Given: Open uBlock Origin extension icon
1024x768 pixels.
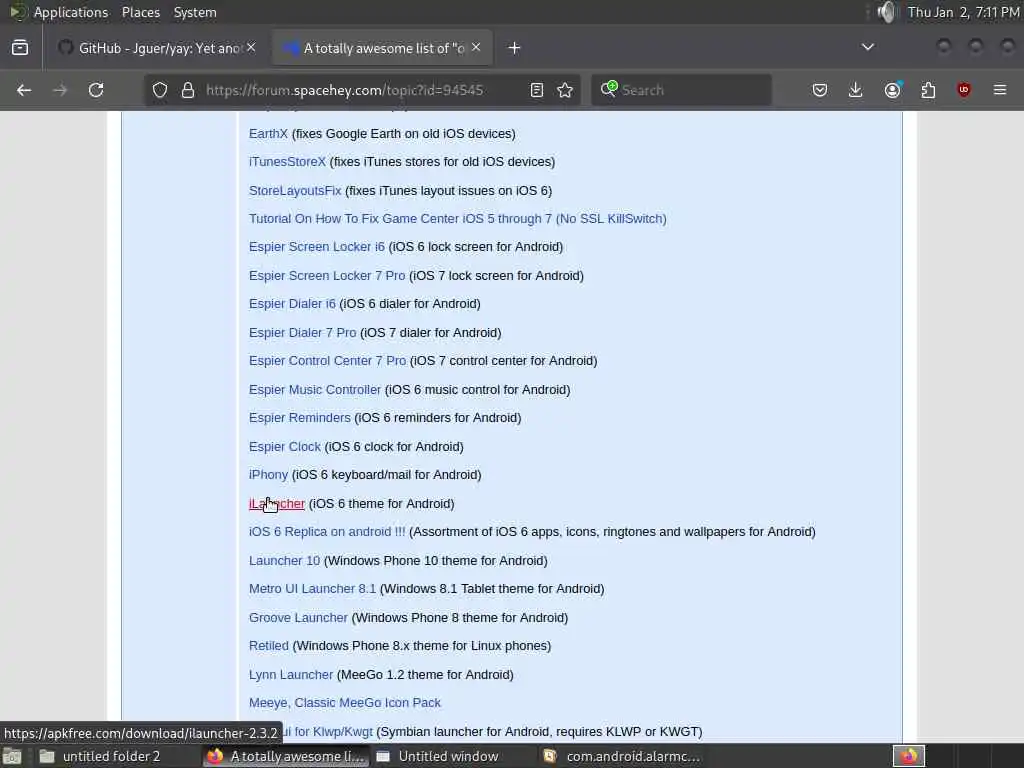Looking at the screenshot, I should [964, 90].
